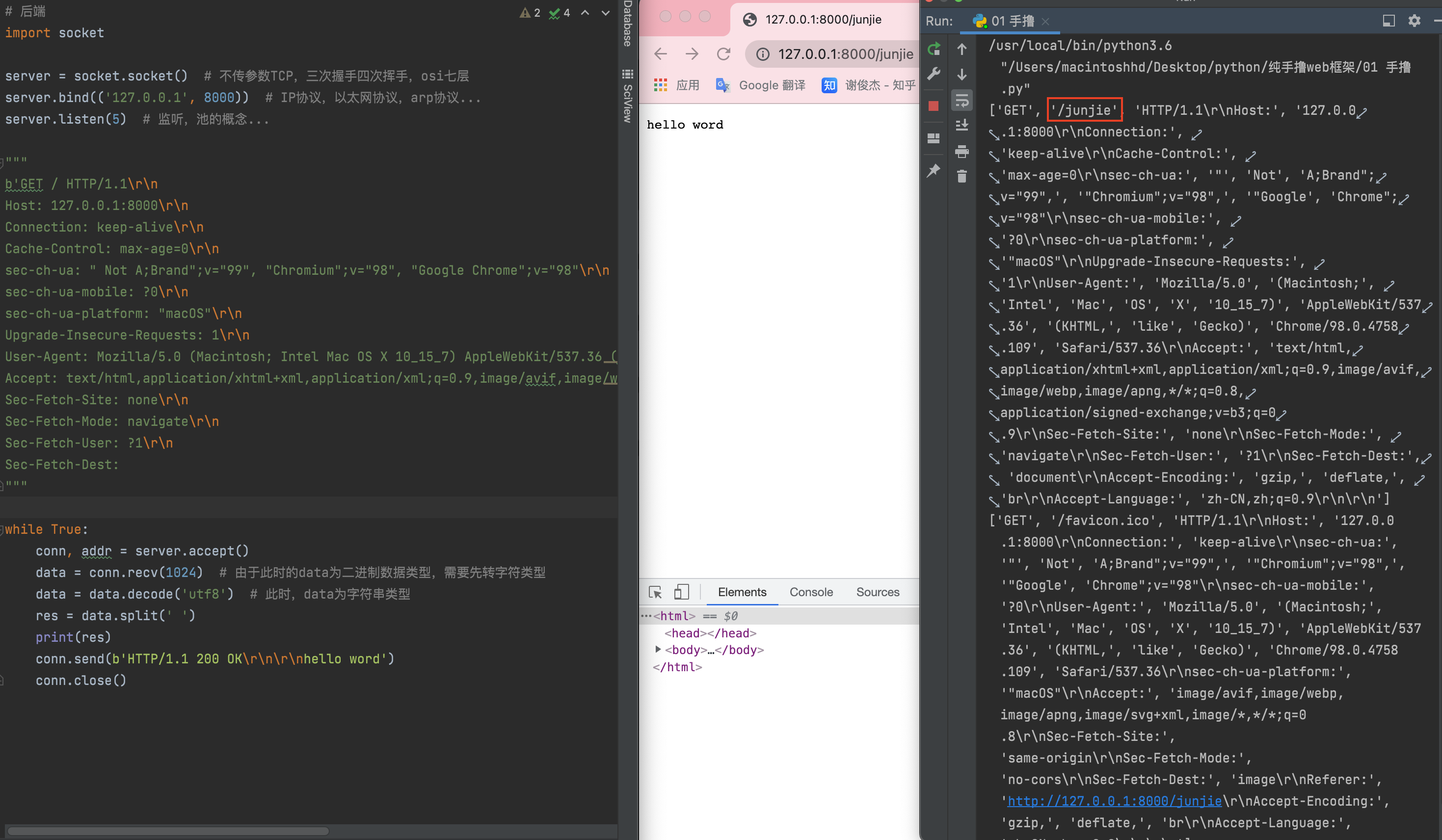The width and height of the screenshot is (1442, 840).
Task: Open Run panel gear settings
Action: 1414,21
